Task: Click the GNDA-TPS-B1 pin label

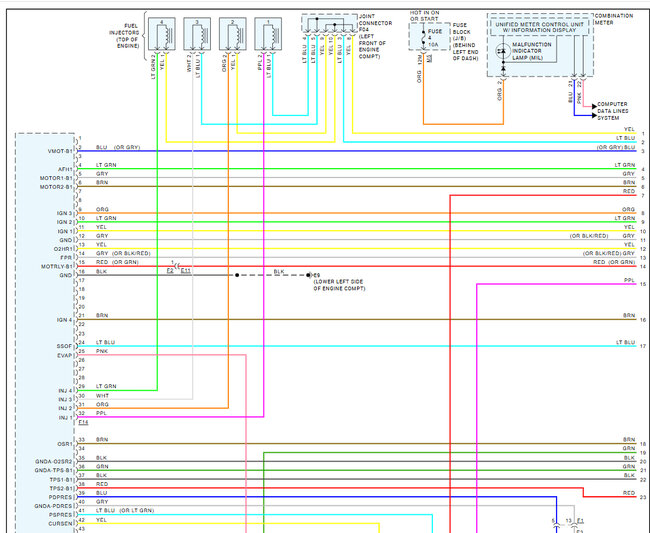Action: (53, 470)
